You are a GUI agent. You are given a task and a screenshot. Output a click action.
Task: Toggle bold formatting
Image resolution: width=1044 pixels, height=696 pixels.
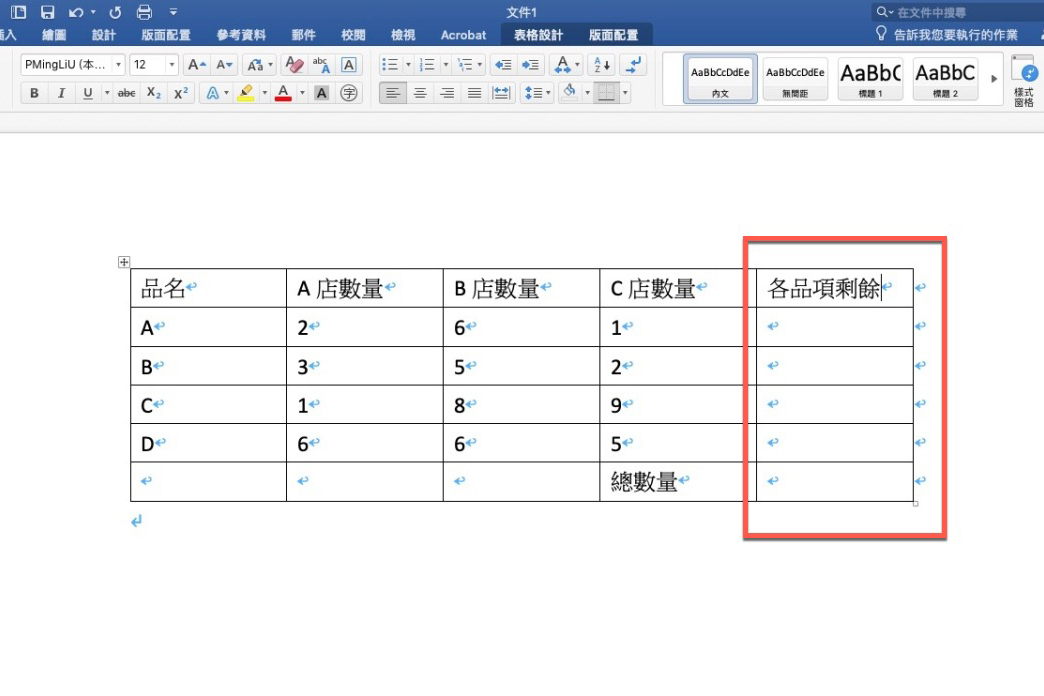click(34, 92)
